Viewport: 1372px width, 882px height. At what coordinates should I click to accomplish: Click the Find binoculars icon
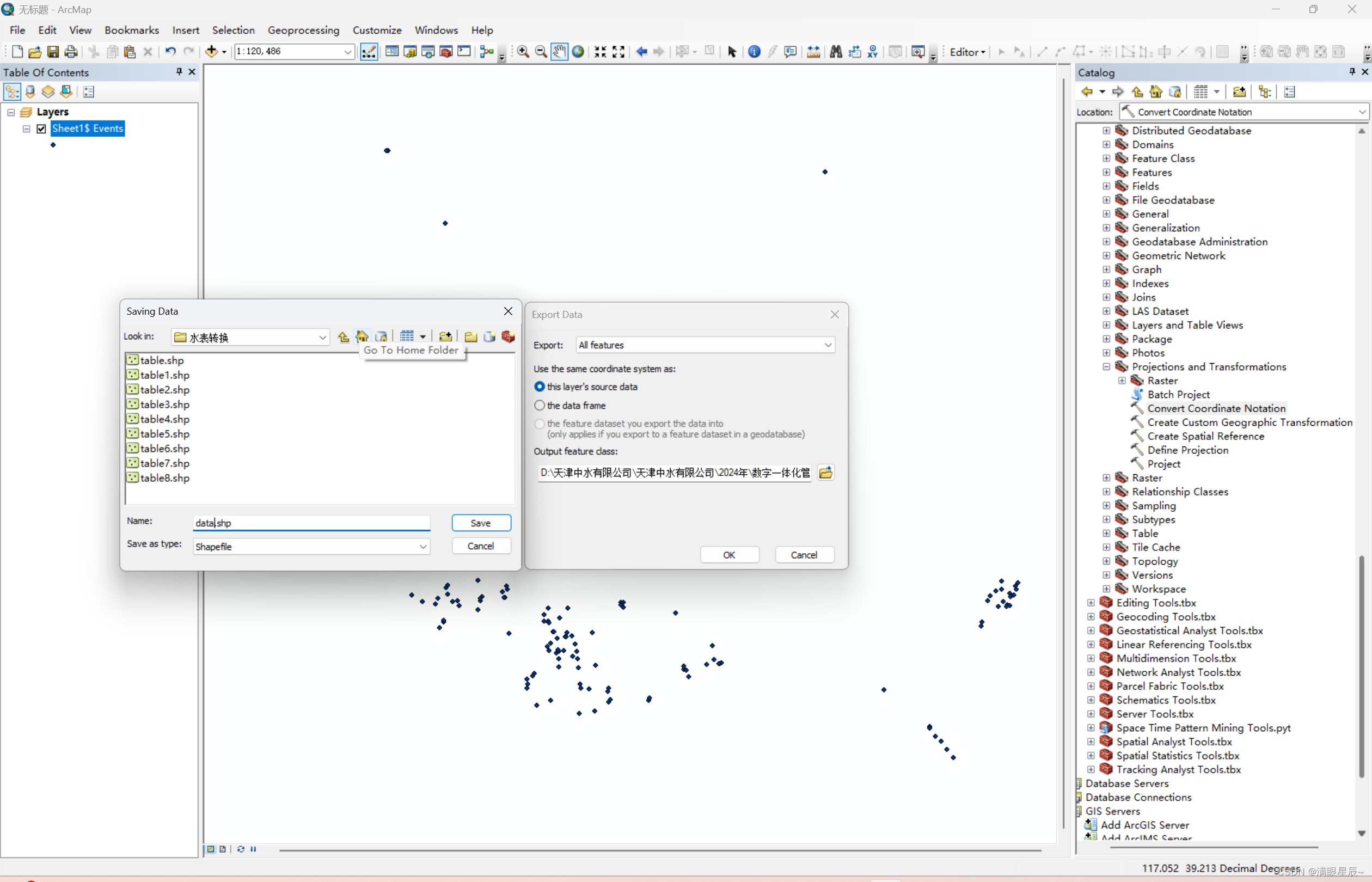pyautogui.click(x=836, y=52)
